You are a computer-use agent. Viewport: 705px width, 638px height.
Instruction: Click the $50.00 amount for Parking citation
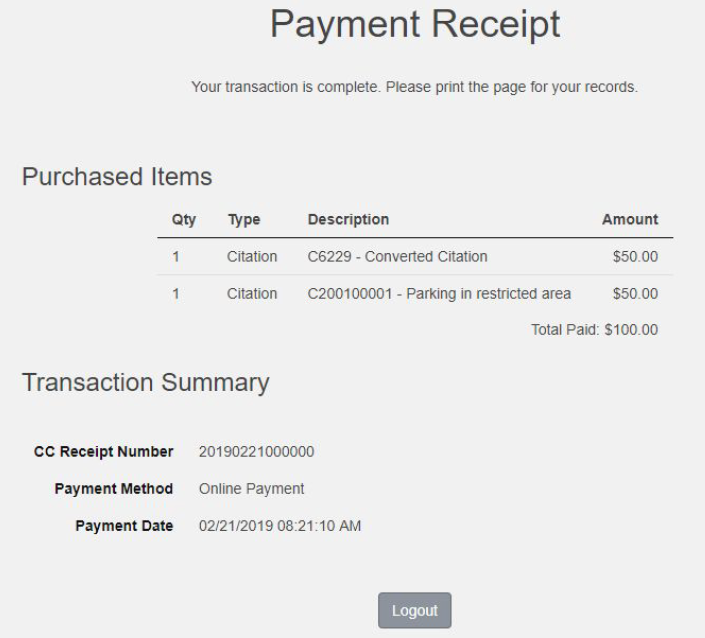tap(635, 293)
